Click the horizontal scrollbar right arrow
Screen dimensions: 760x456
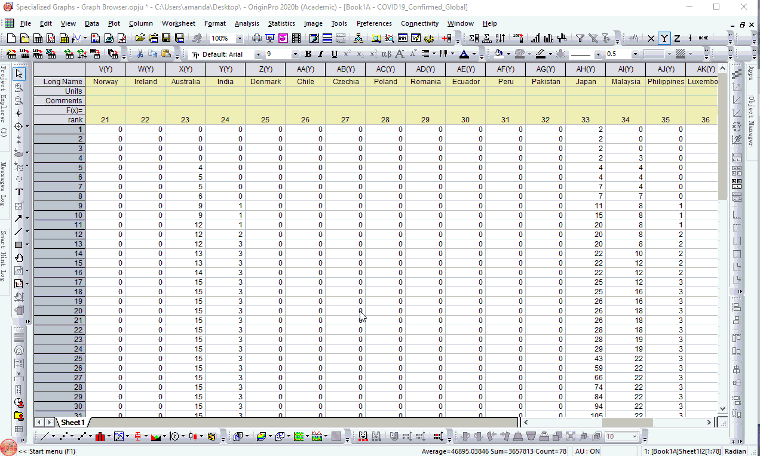709,423
